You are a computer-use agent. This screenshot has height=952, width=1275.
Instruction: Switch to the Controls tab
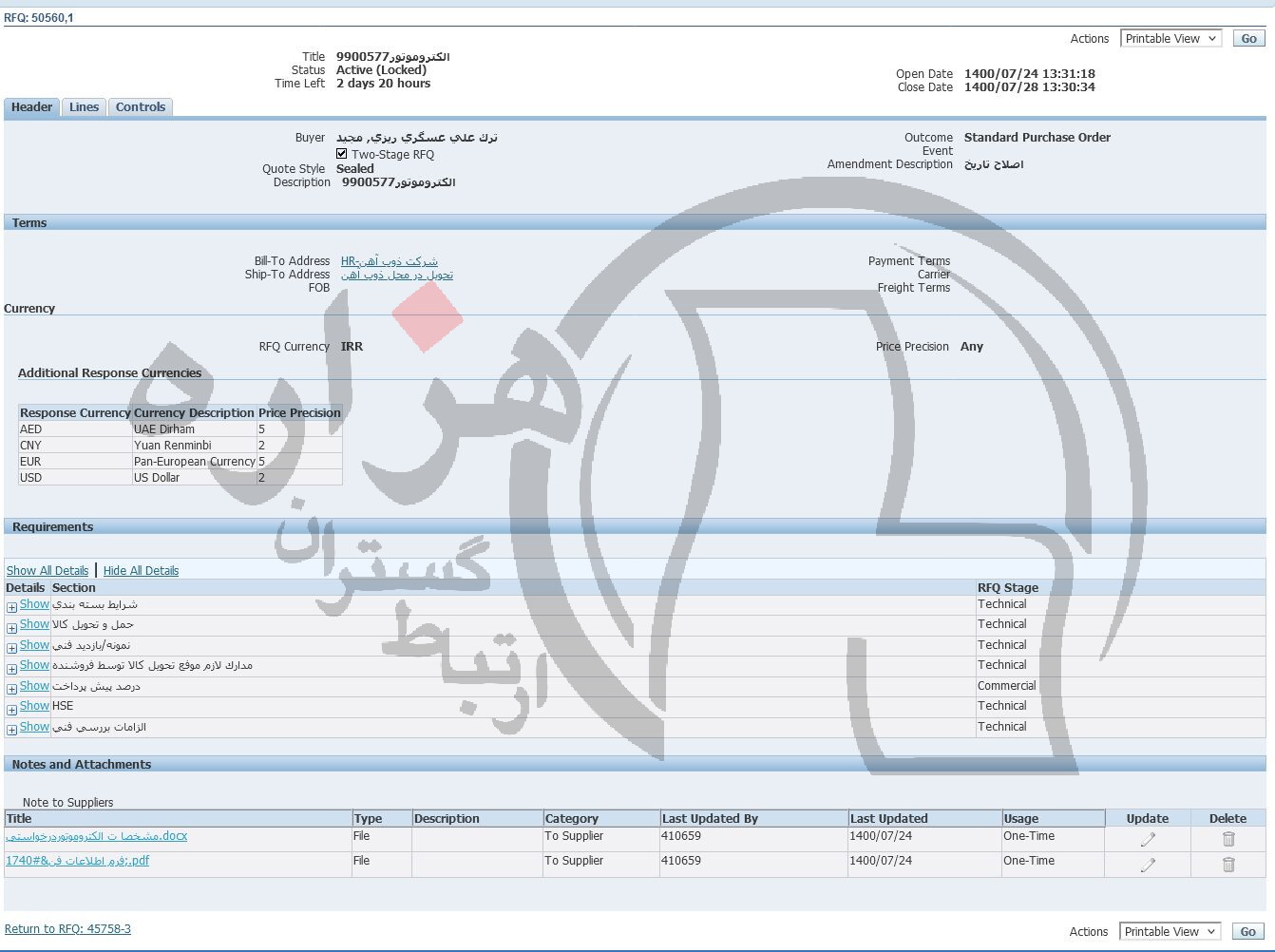[x=141, y=107]
